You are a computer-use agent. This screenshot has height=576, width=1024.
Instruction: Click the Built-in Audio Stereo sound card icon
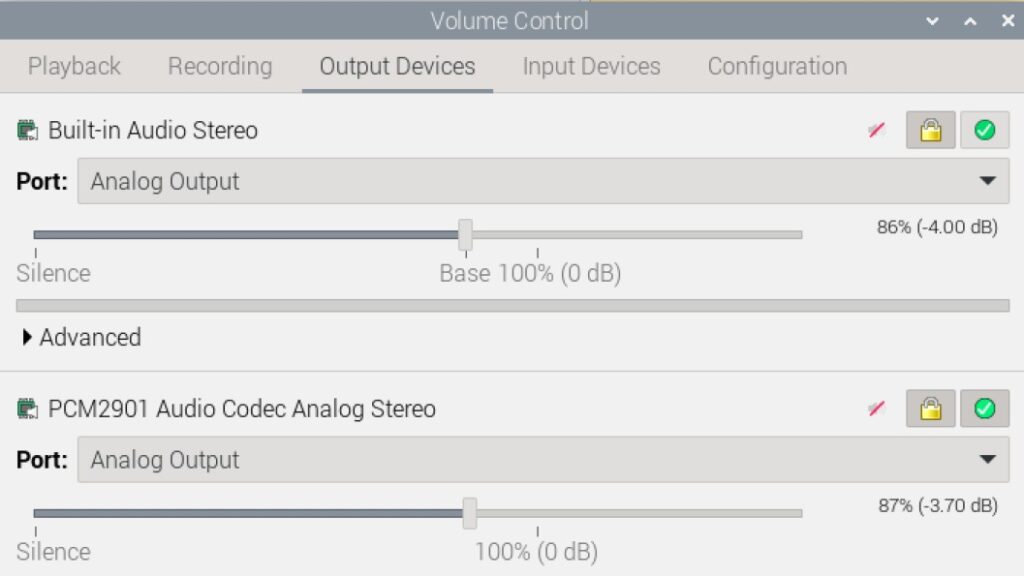[x=27, y=130]
